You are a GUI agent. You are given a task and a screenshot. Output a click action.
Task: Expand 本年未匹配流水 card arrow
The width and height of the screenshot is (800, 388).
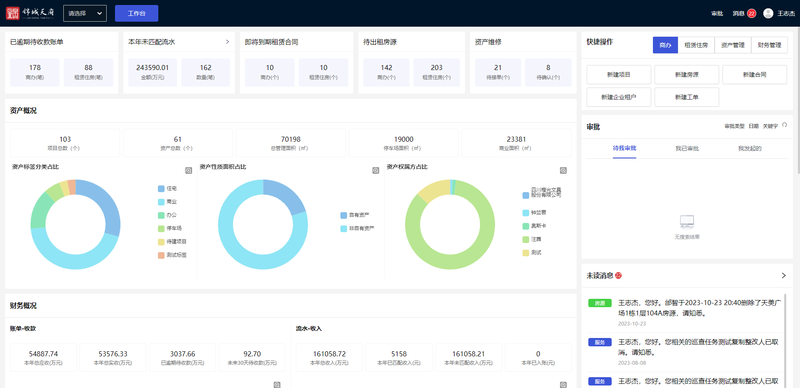(227, 42)
